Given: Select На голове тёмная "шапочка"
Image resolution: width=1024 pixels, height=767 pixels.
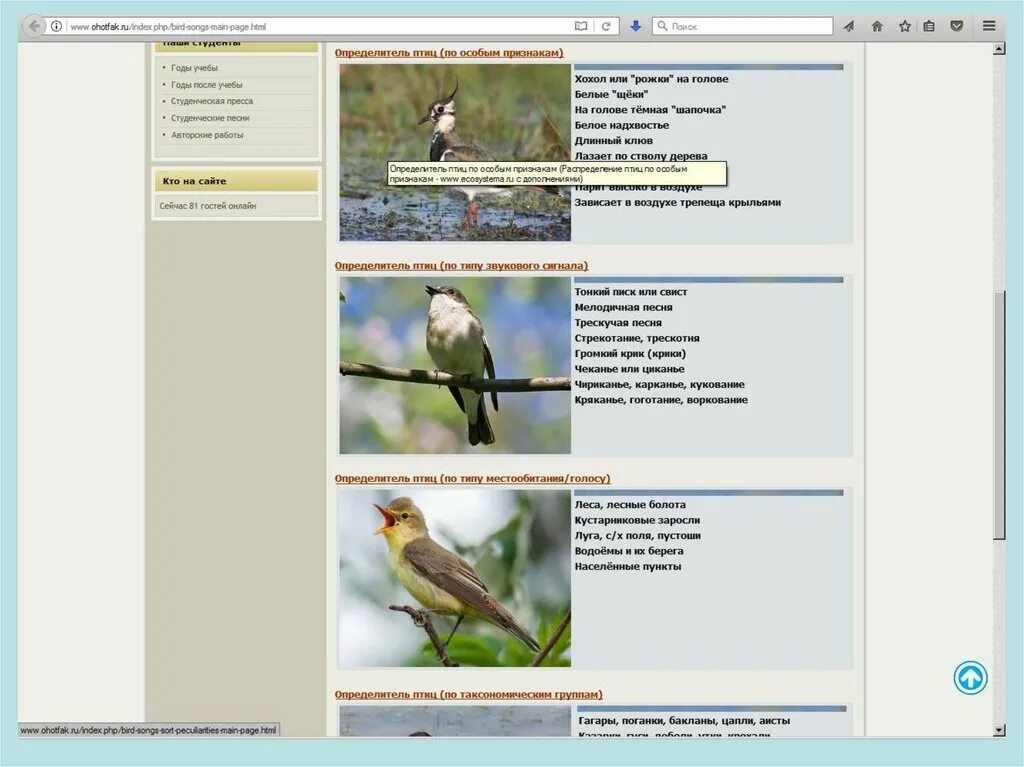Looking at the screenshot, I should (650, 110).
